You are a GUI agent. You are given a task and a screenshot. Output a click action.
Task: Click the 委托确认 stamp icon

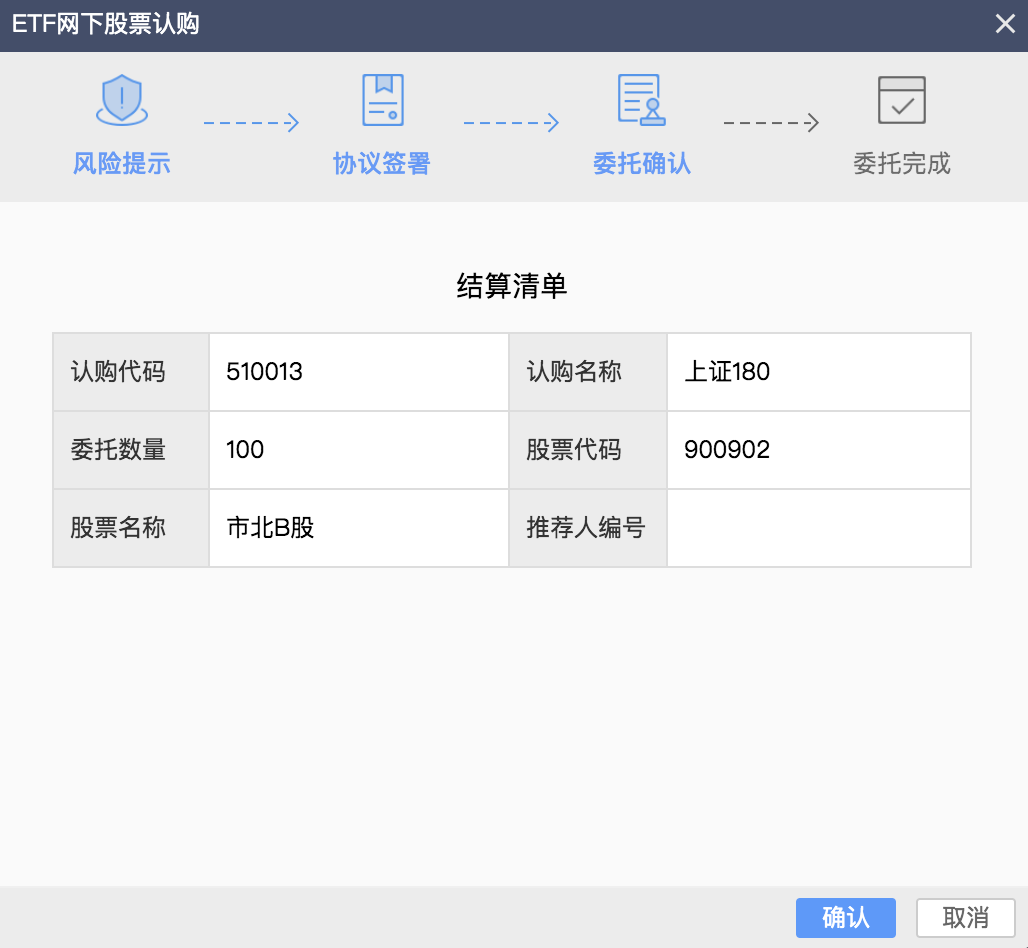coord(641,100)
